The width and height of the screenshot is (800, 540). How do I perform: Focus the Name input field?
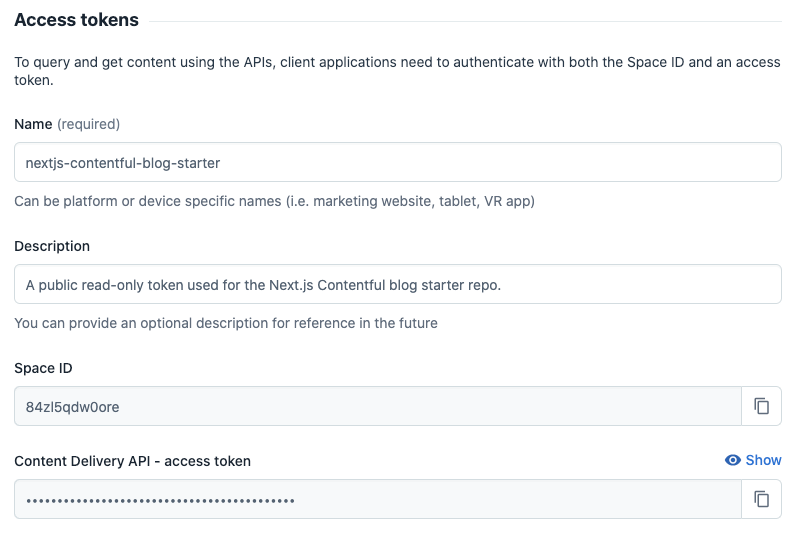500,162
